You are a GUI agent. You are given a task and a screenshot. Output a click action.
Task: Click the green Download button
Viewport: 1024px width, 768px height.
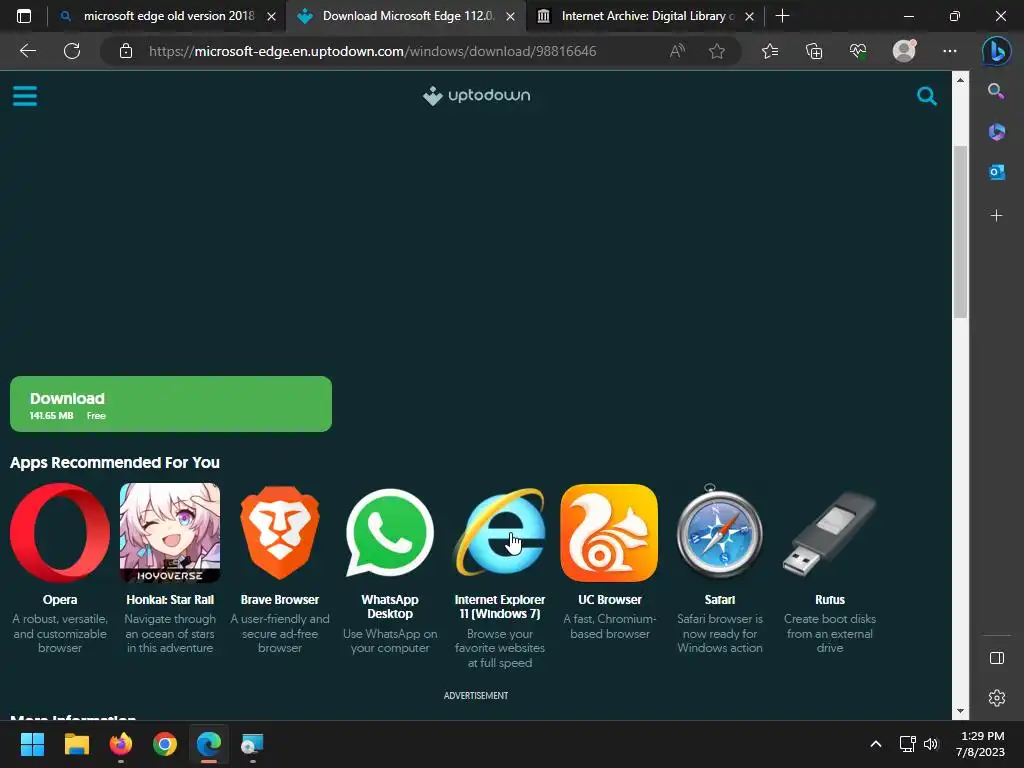click(x=170, y=404)
